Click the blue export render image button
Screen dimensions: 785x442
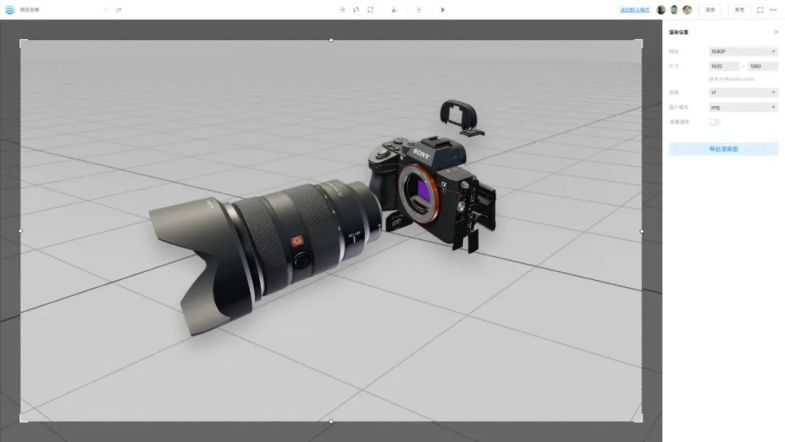(723, 149)
